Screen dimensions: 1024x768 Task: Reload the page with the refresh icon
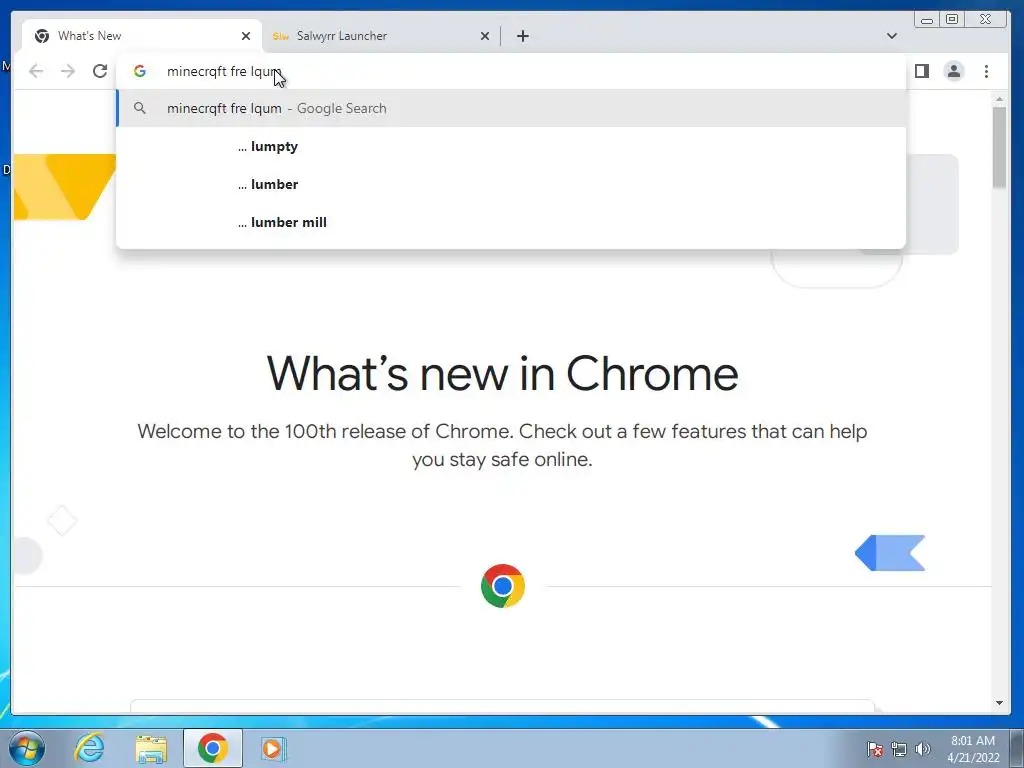[100, 71]
